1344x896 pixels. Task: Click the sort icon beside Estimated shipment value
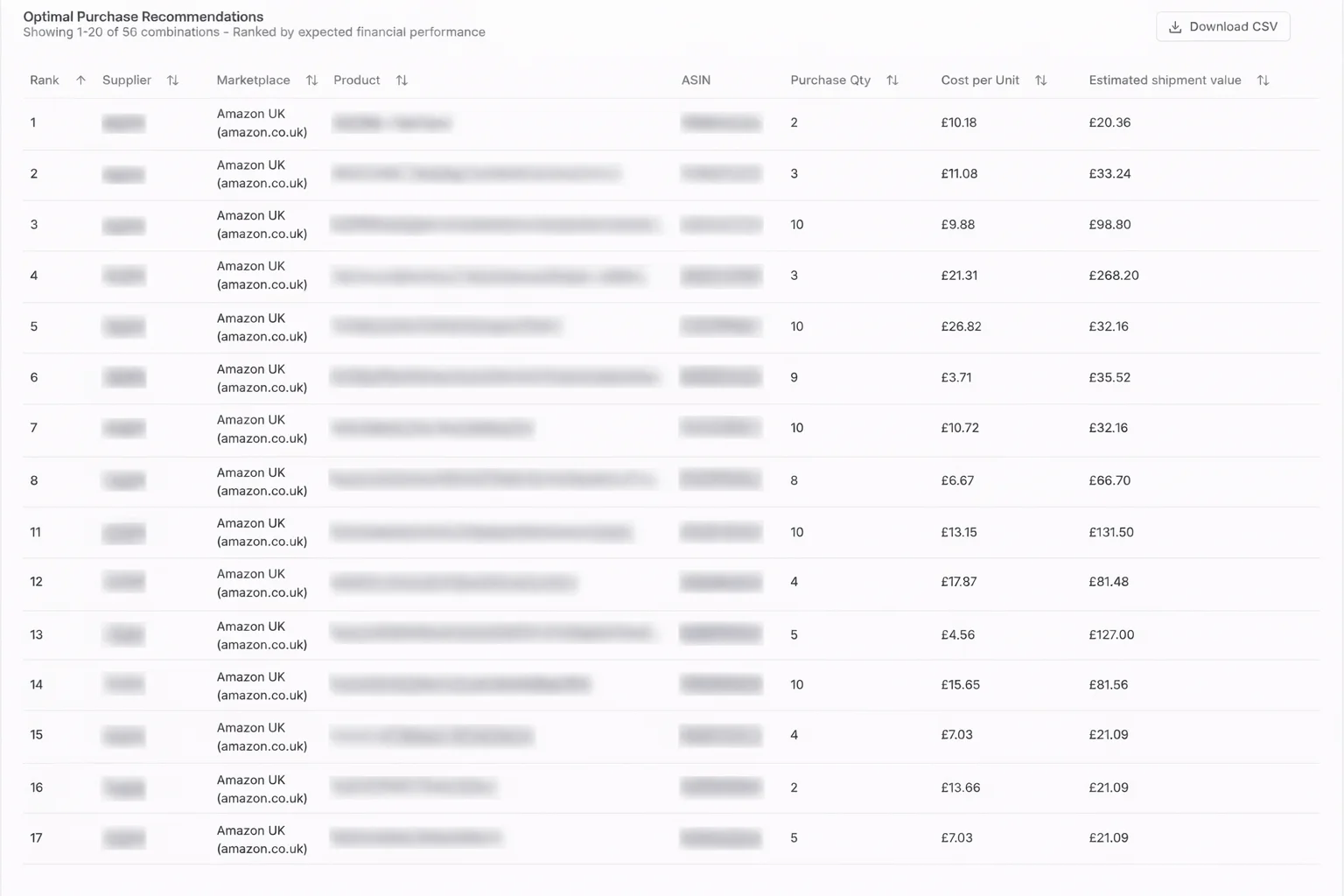point(1263,80)
